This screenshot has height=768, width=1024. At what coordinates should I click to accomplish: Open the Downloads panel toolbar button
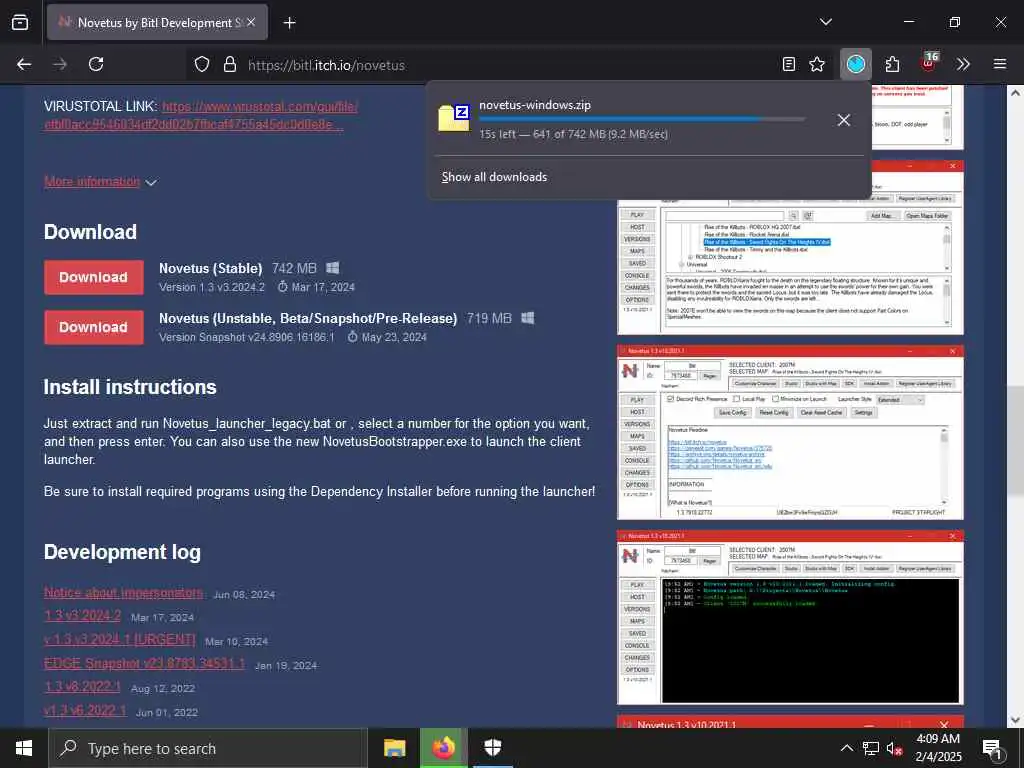click(856, 65)
